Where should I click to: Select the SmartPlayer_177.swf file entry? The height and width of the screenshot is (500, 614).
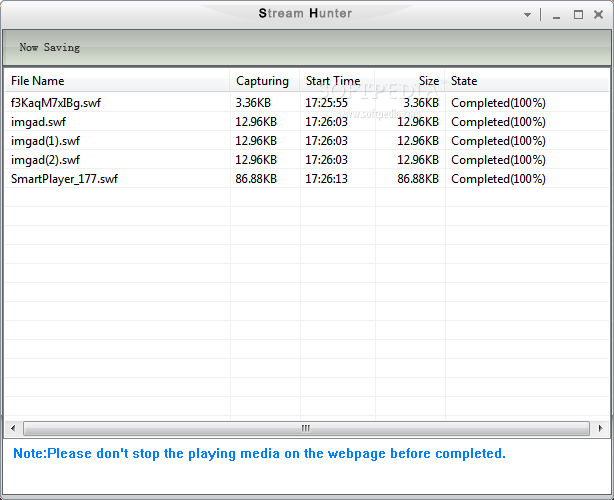[64, 179]
